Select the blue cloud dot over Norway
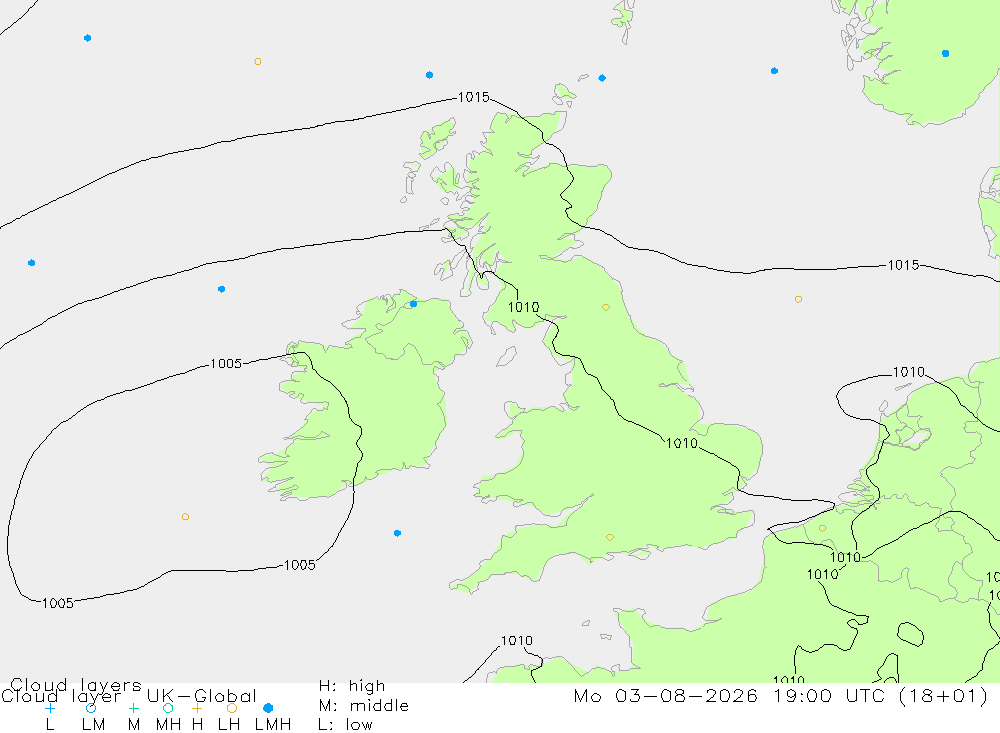1000x733 pixels. point(945,54)
